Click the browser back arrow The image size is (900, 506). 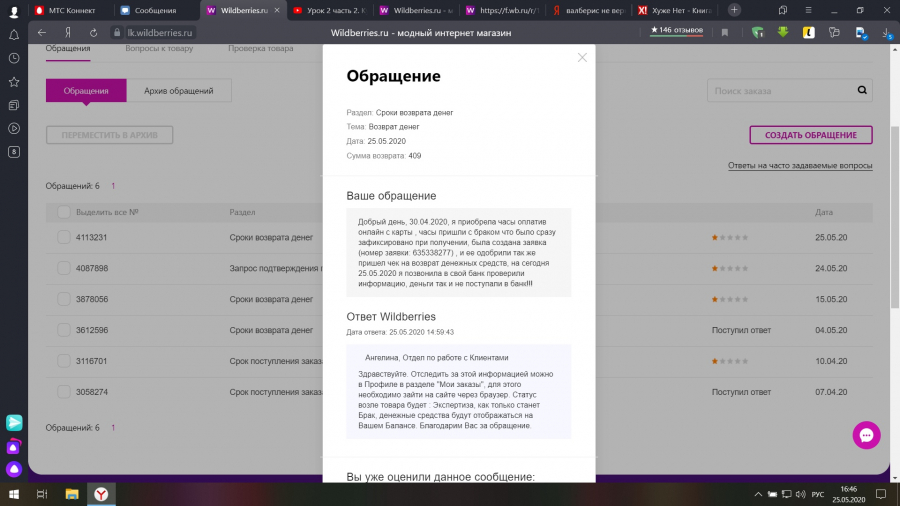point(42,32)
